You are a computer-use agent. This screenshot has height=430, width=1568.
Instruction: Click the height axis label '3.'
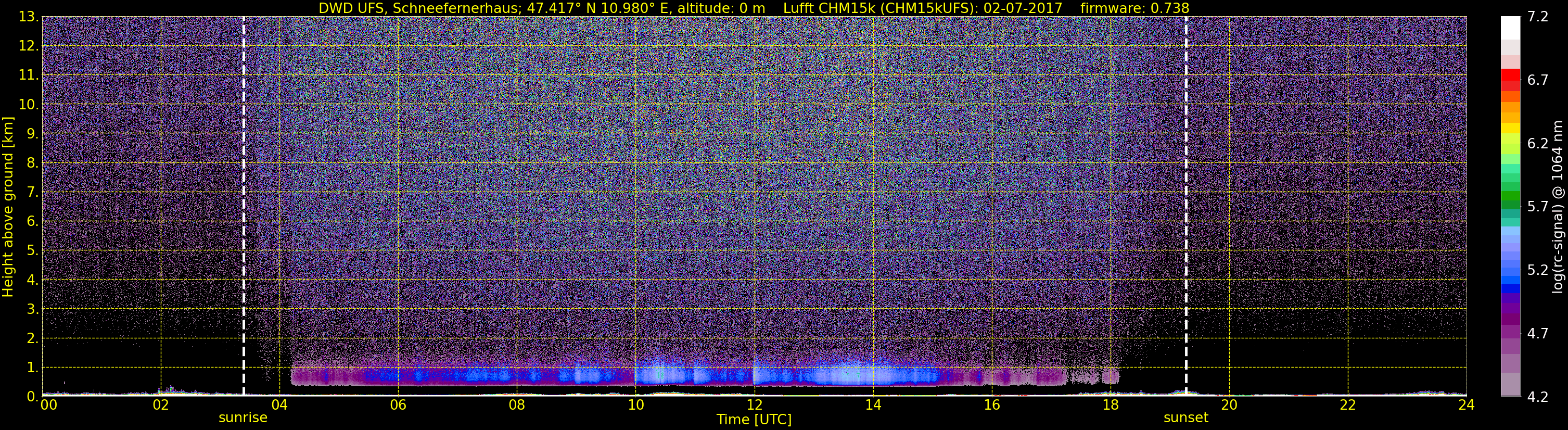pos(32,309)
